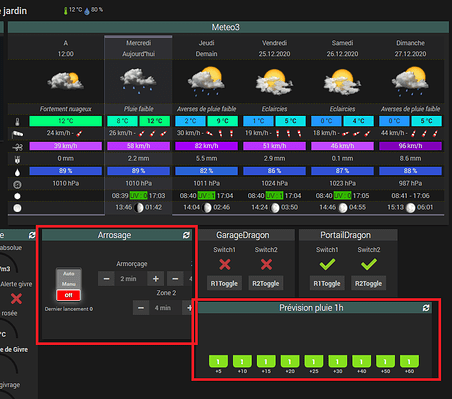Image resolution: width=452 pixels, height=399 pixels.
Task: Click the +30 rain forecast indicator
Action: [x=337, y=361]
